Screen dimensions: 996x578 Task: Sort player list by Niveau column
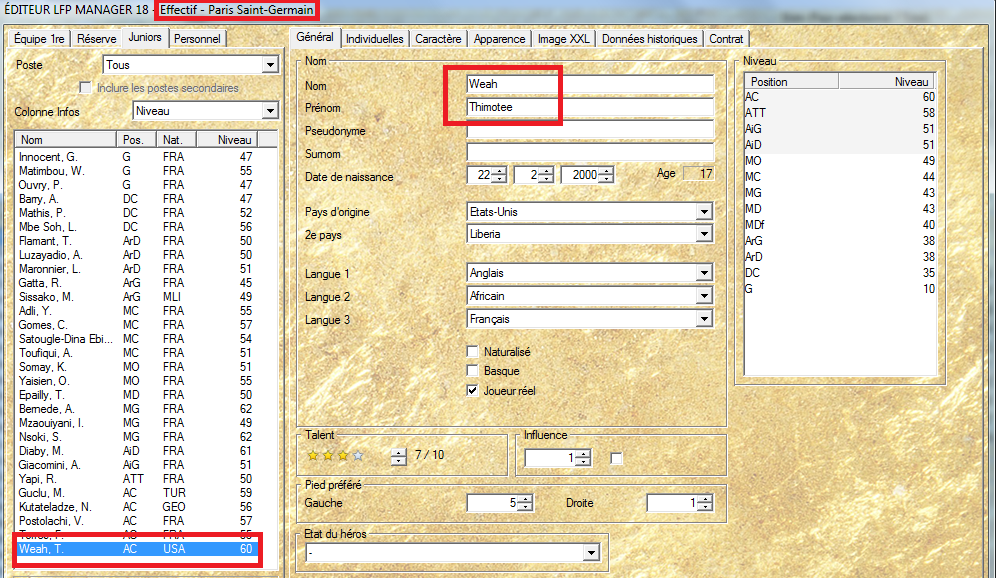[x=227, y=140]
